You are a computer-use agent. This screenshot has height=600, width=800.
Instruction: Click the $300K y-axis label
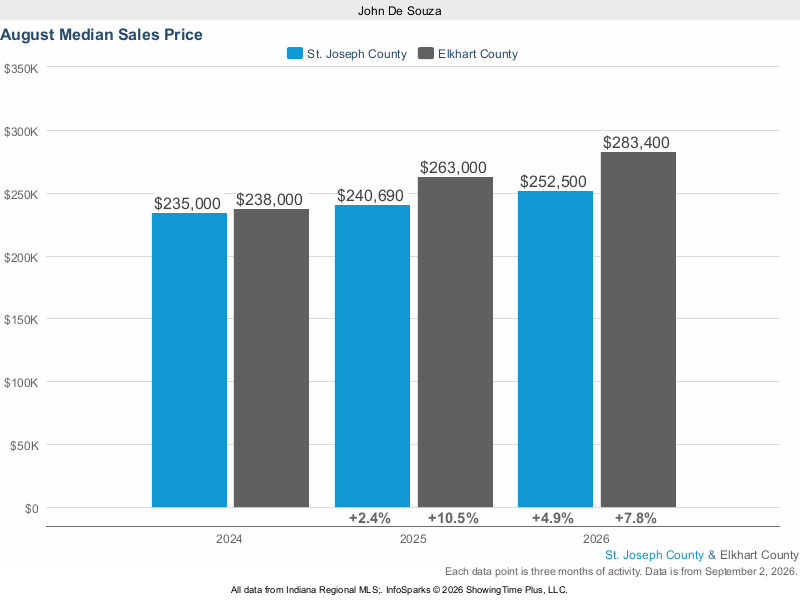(21, 132)
